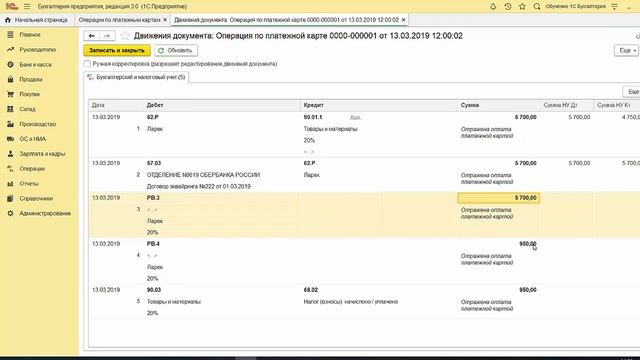
Task: Click the highlighted 5 700,00 amount cell
Action: pyautogui.click(x=498, y=198)
